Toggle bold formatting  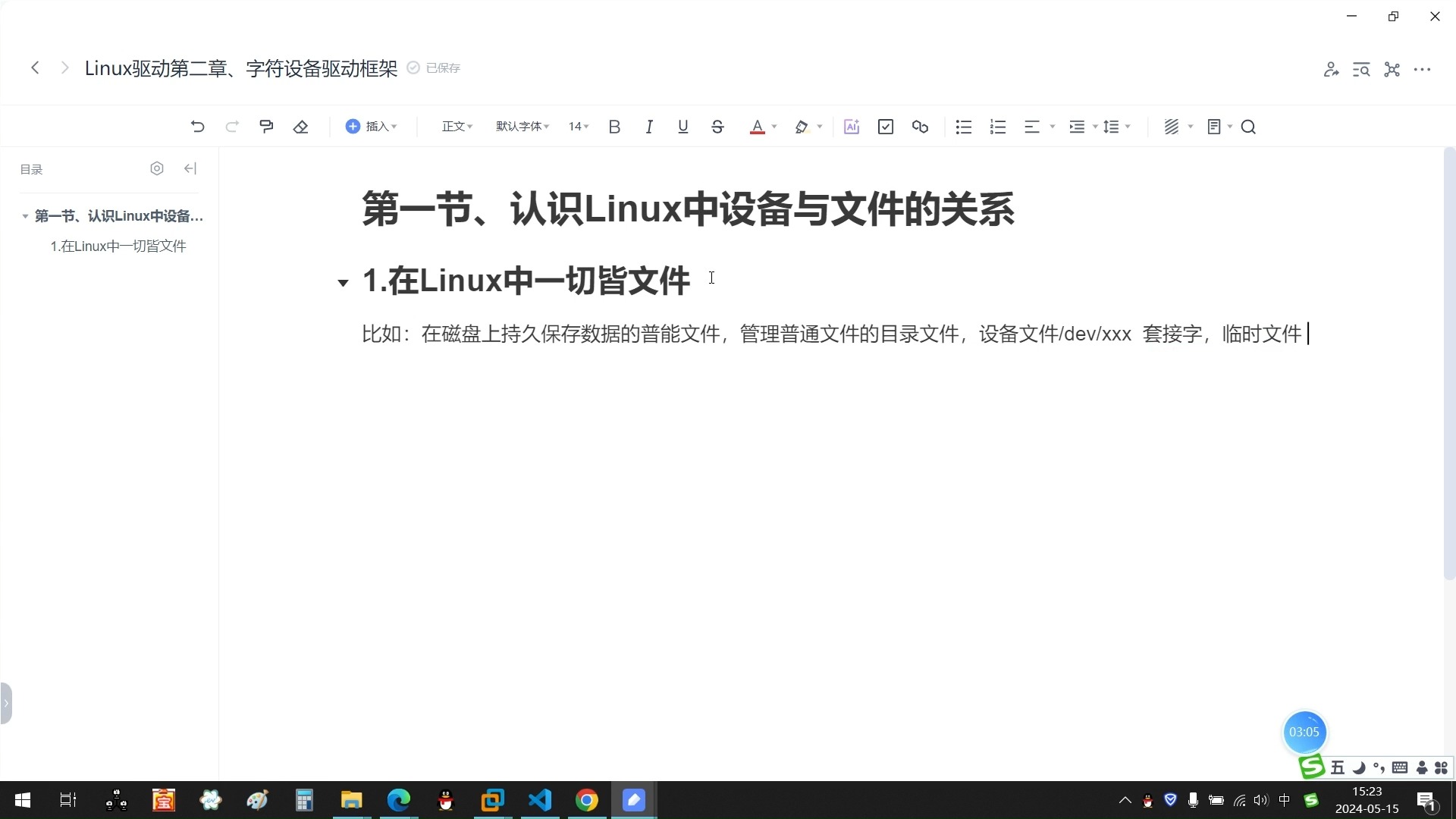coord(614,127)
